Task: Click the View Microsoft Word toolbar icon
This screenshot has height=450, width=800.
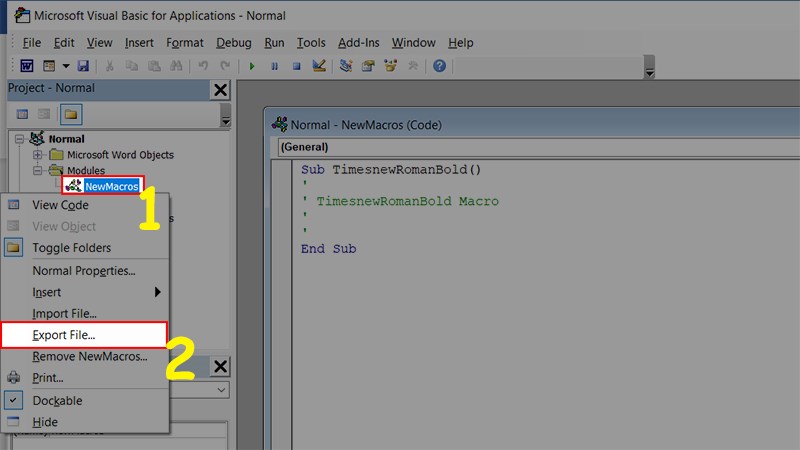Action: point(27,66)
